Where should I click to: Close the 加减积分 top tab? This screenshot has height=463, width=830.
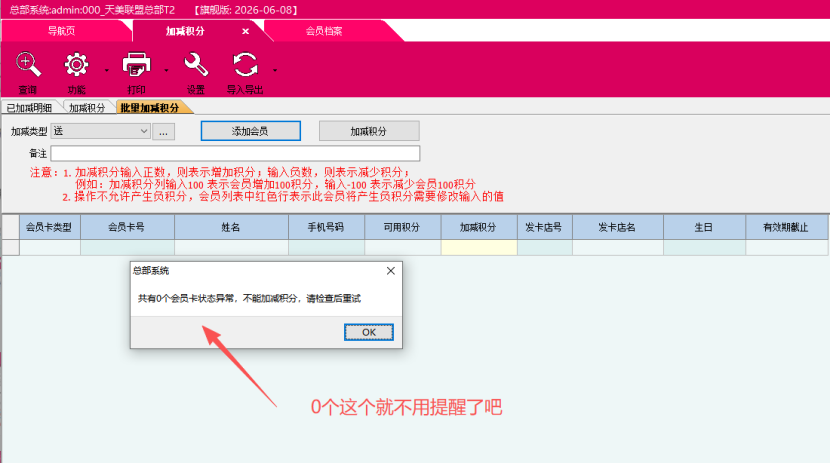[x=246, y=31]
